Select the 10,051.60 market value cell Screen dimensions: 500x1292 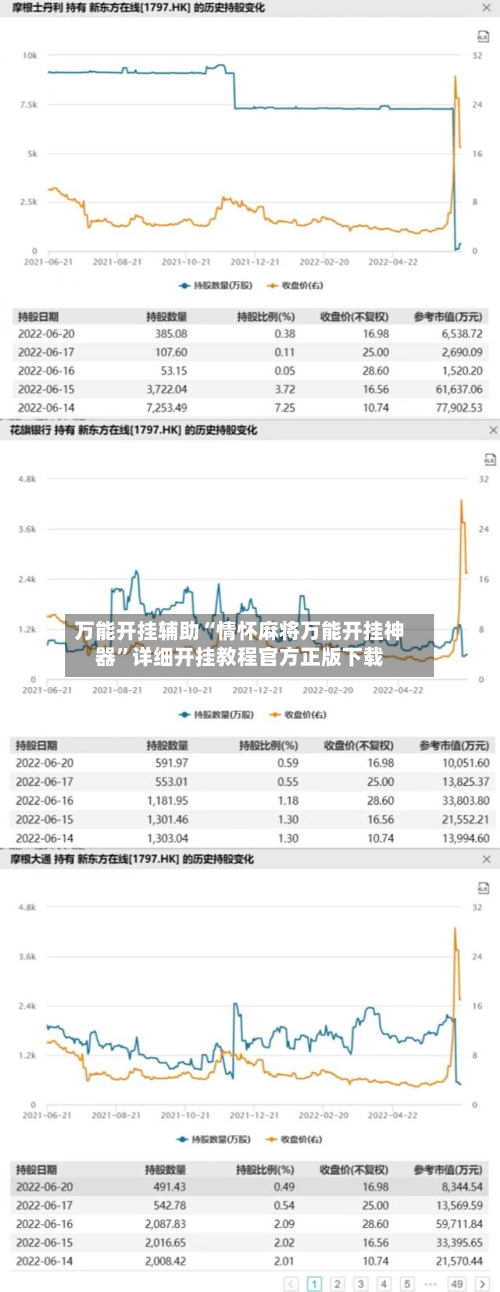[463, 763]
